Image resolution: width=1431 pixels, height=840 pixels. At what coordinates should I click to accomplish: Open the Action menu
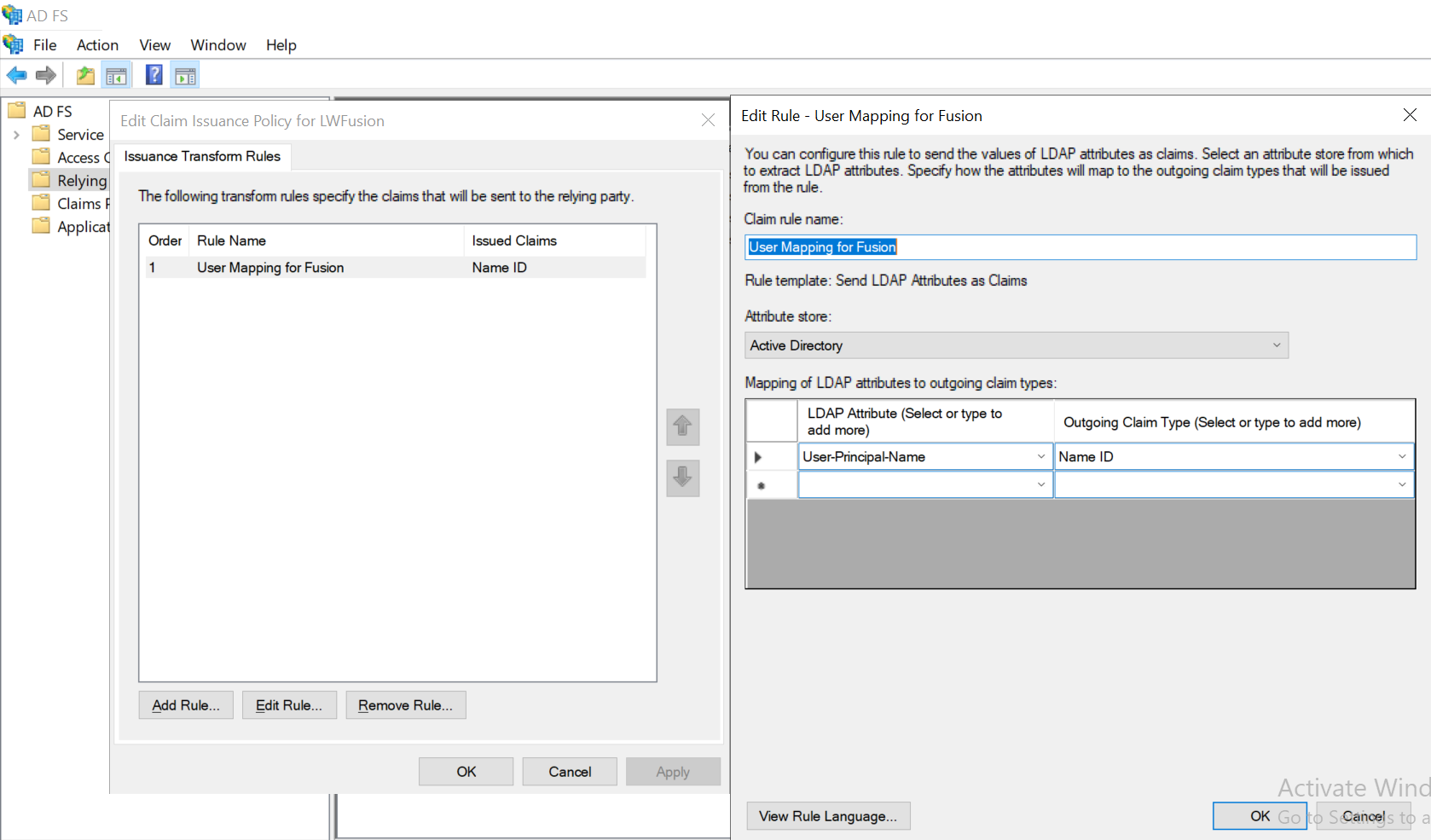[96, 45]
